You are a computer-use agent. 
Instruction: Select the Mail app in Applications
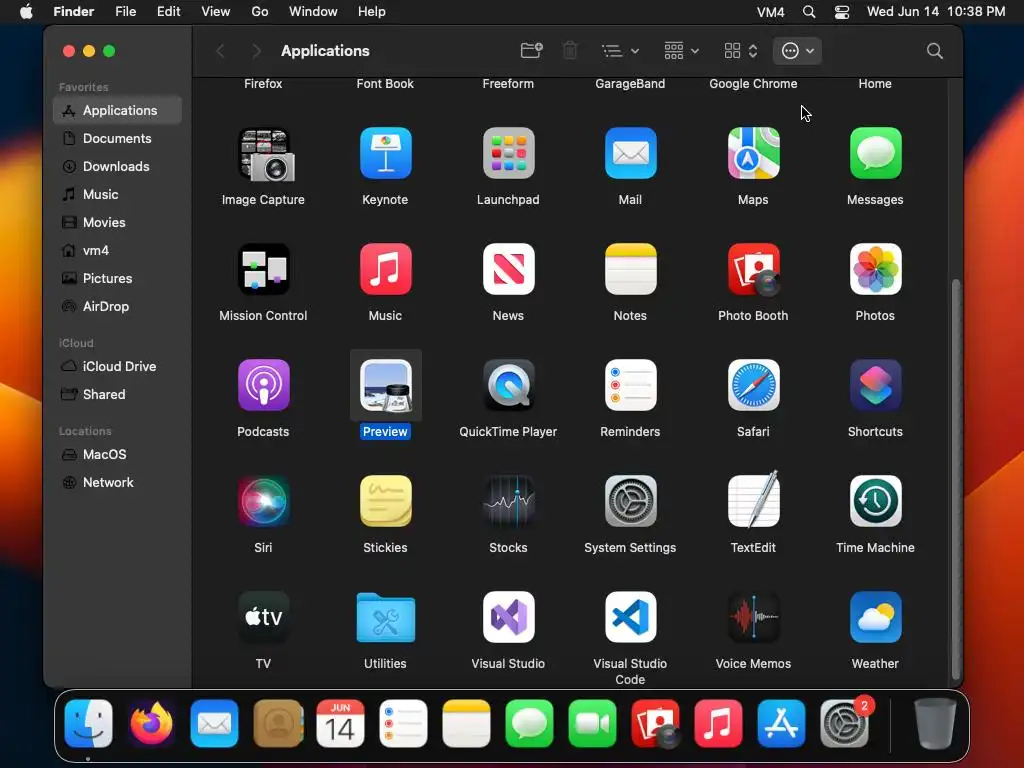click(630, 153)
